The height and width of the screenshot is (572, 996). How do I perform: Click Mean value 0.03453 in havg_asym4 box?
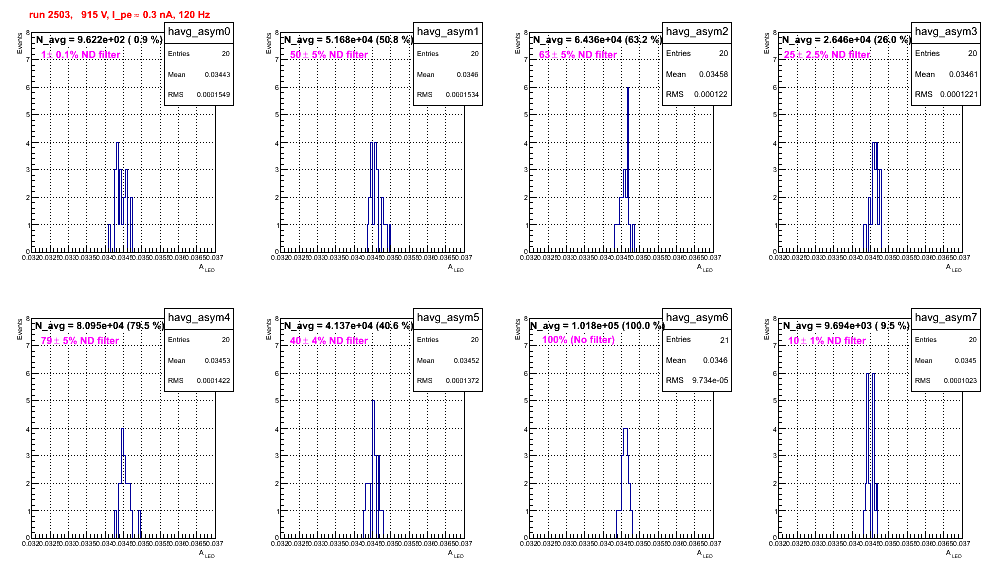point(217,360)
